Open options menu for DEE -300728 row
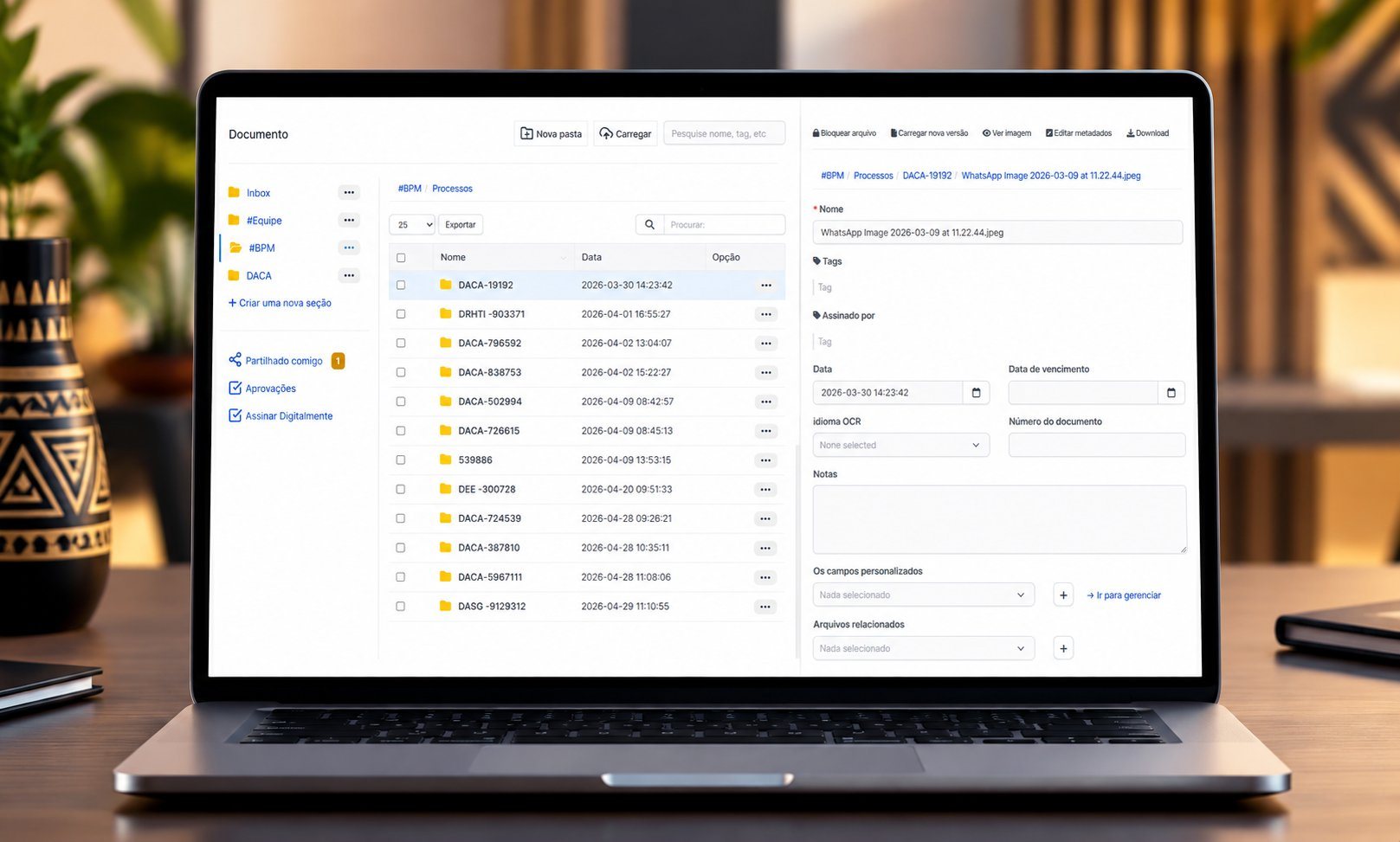The image size is (1400, 842). [765, 490]
